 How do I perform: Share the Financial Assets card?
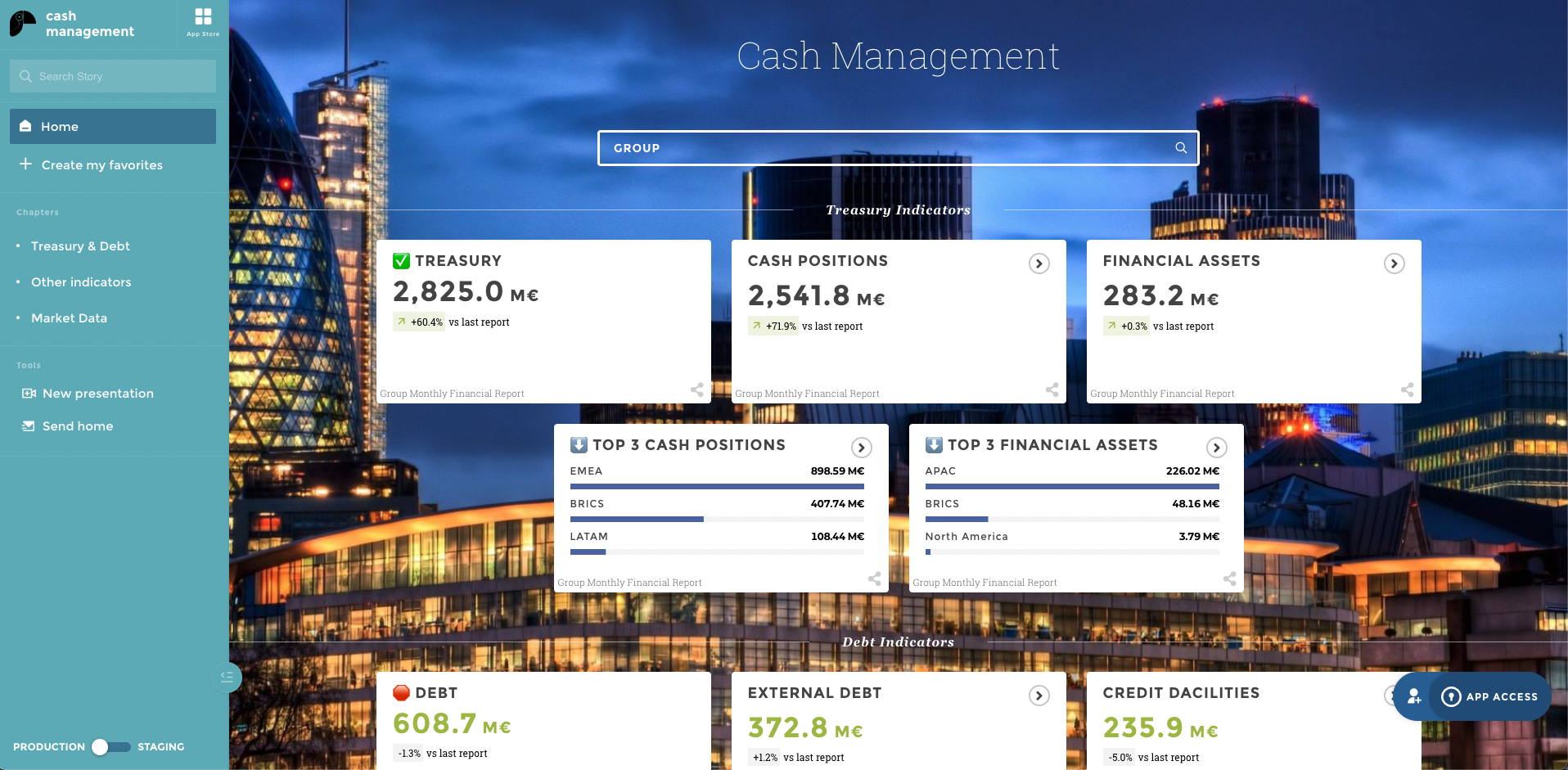click(x=1407, y=390)
